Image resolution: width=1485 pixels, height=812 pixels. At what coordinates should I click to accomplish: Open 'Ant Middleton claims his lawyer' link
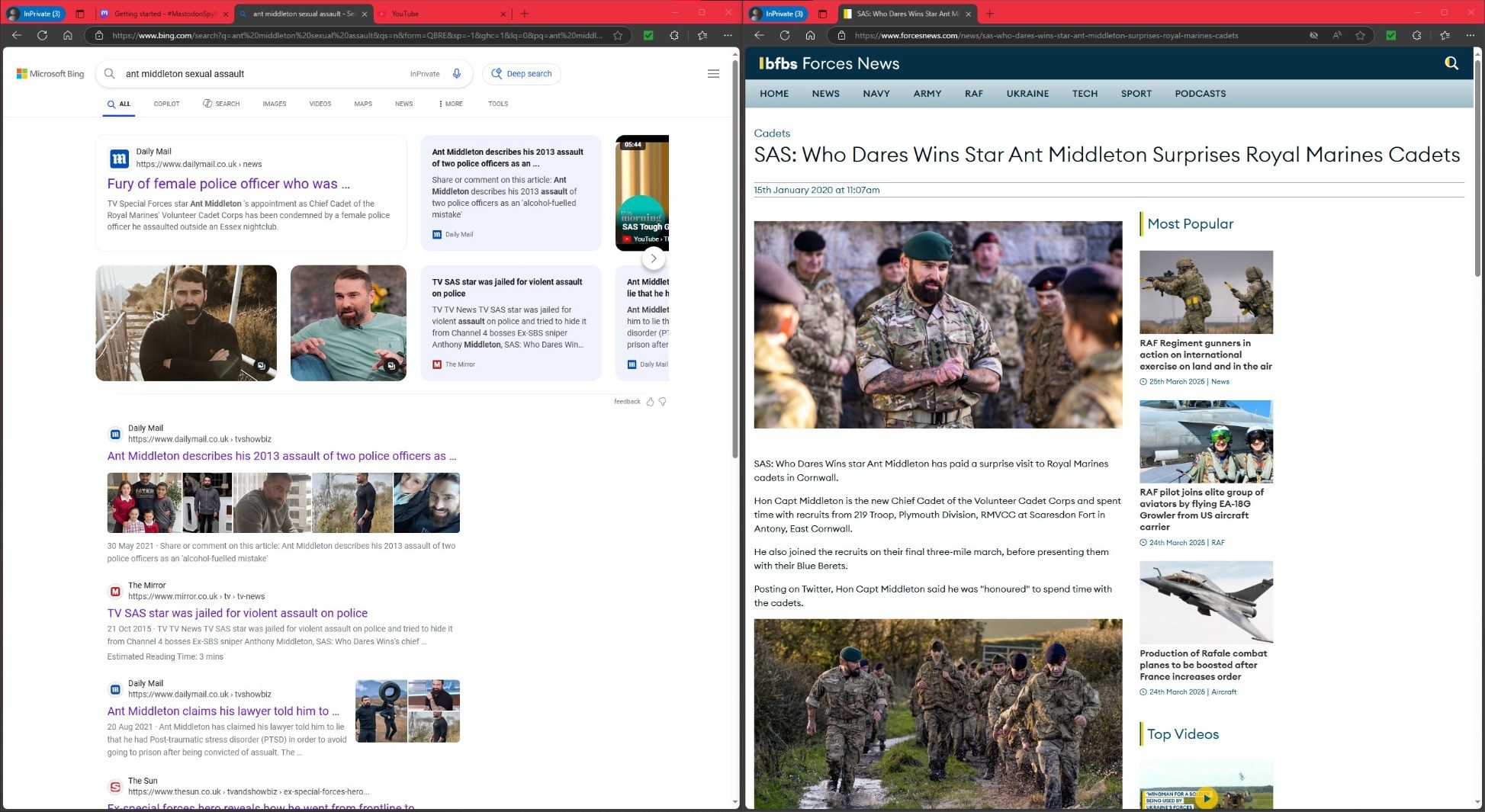[x=223, y=711]
